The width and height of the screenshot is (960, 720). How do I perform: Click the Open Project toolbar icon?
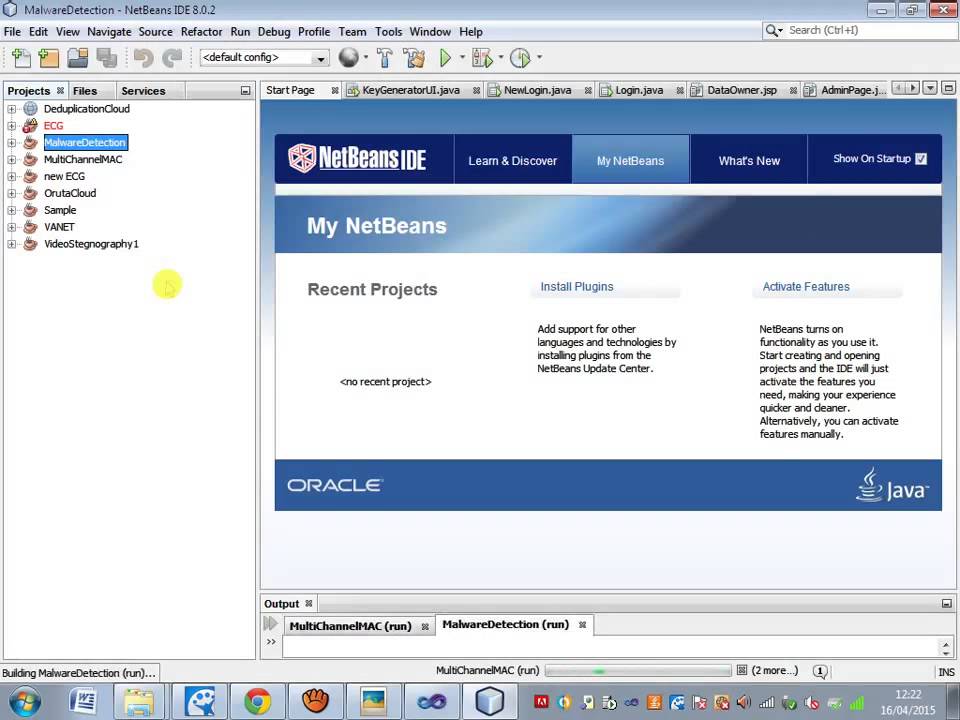(x=78, y=58)
